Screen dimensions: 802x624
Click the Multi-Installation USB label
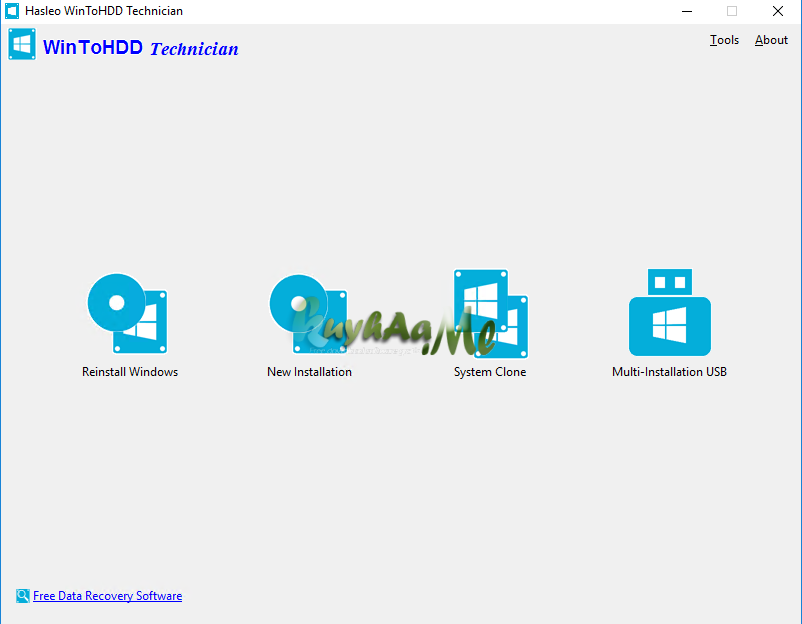670,372
